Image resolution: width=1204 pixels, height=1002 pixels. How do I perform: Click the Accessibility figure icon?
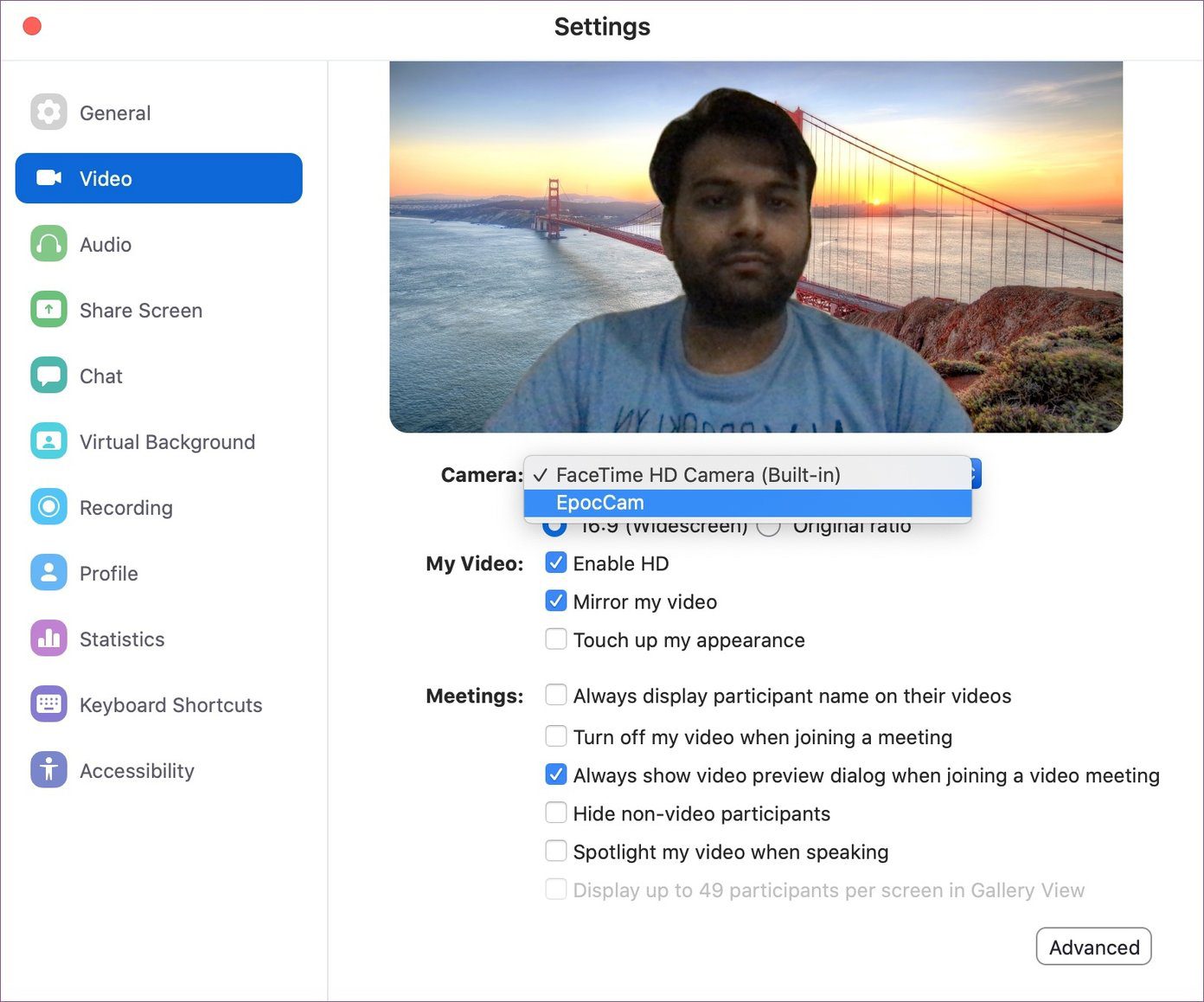(48, 770)
